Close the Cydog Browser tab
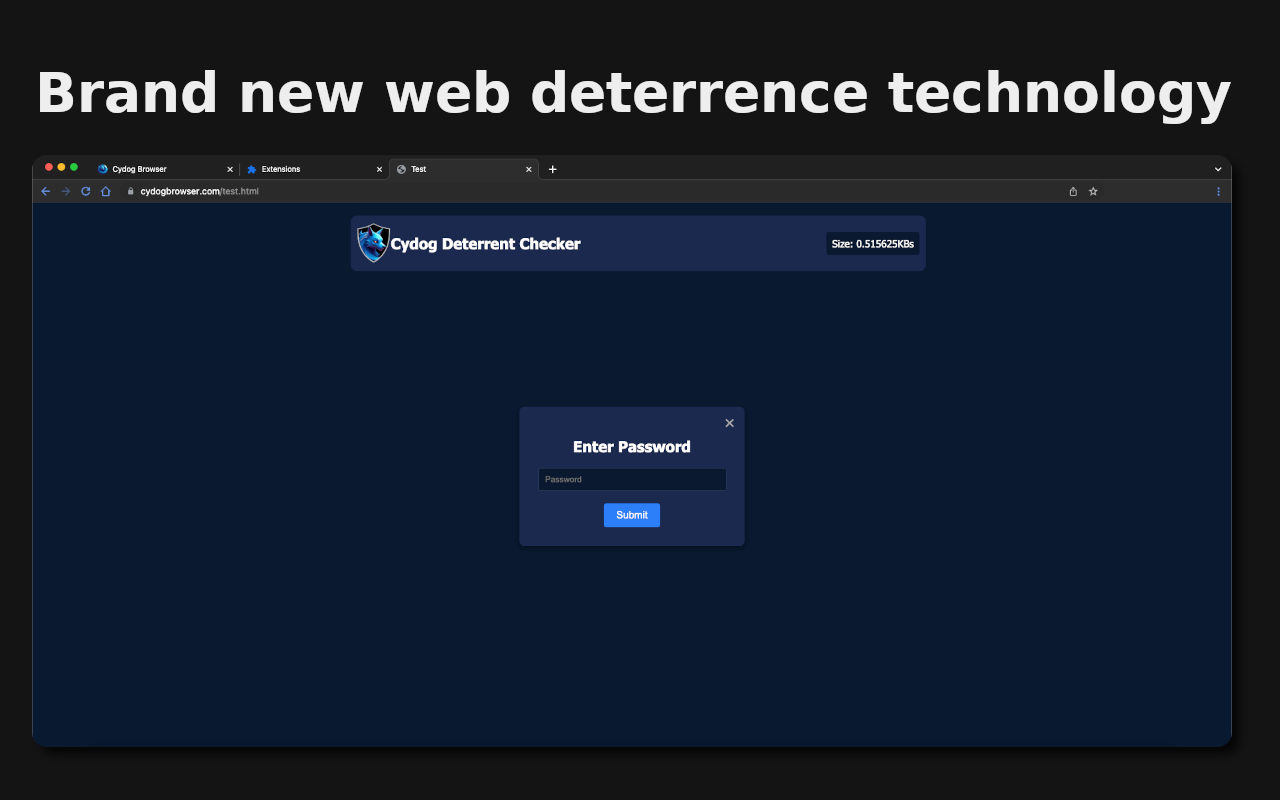This screenshot has width=1280, height=800. click(230, 169)
